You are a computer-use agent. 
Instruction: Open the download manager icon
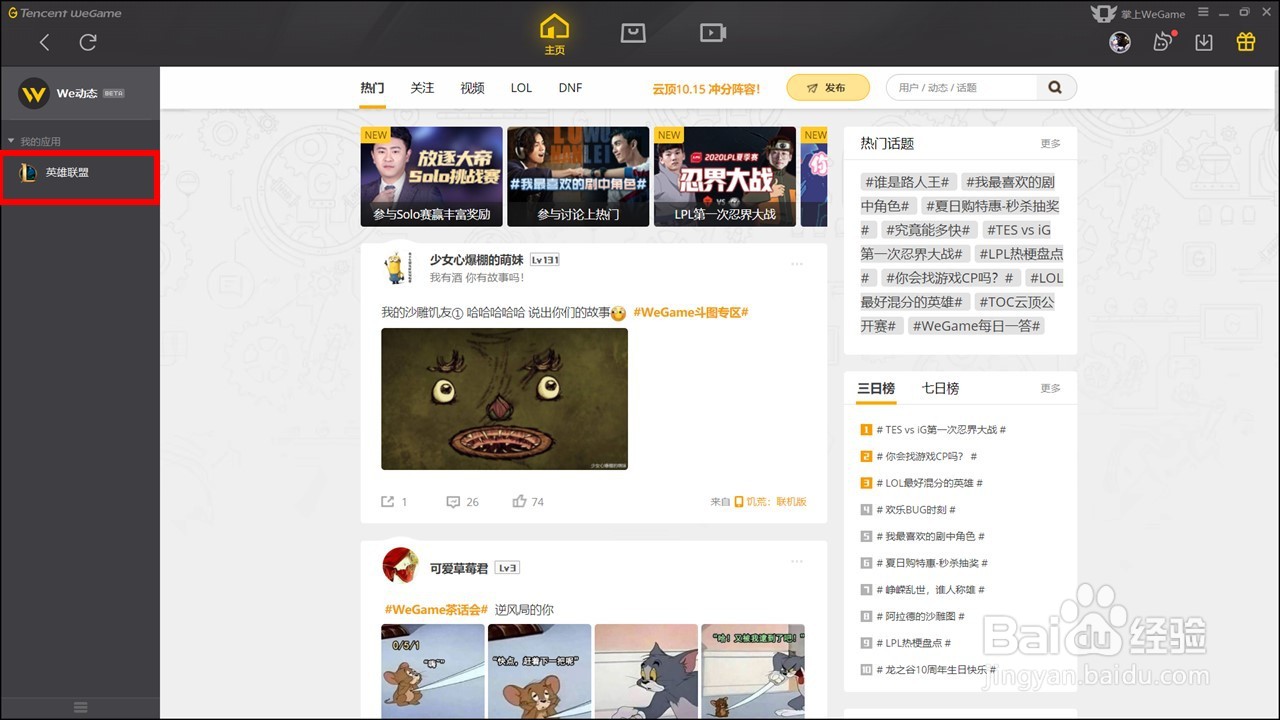[1203, 42]
